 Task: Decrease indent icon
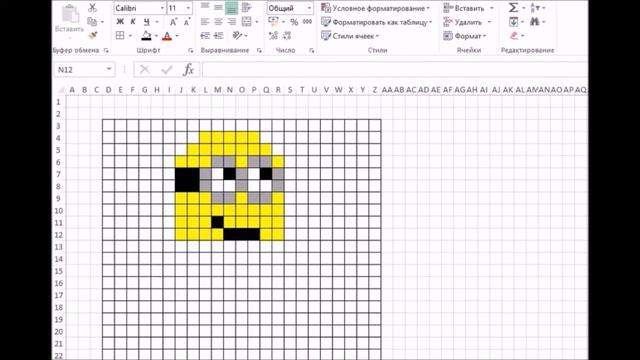[205, 36]
